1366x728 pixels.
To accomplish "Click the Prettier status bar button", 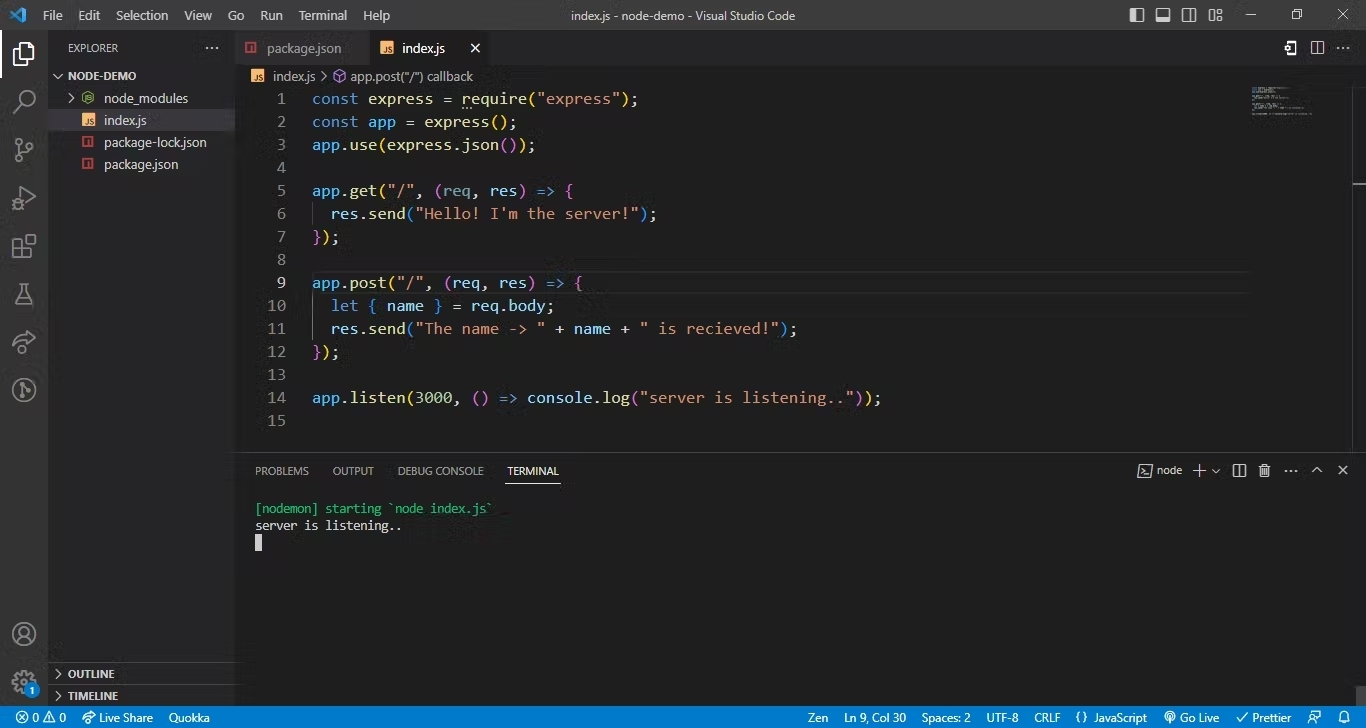I will coord(1264,717).
